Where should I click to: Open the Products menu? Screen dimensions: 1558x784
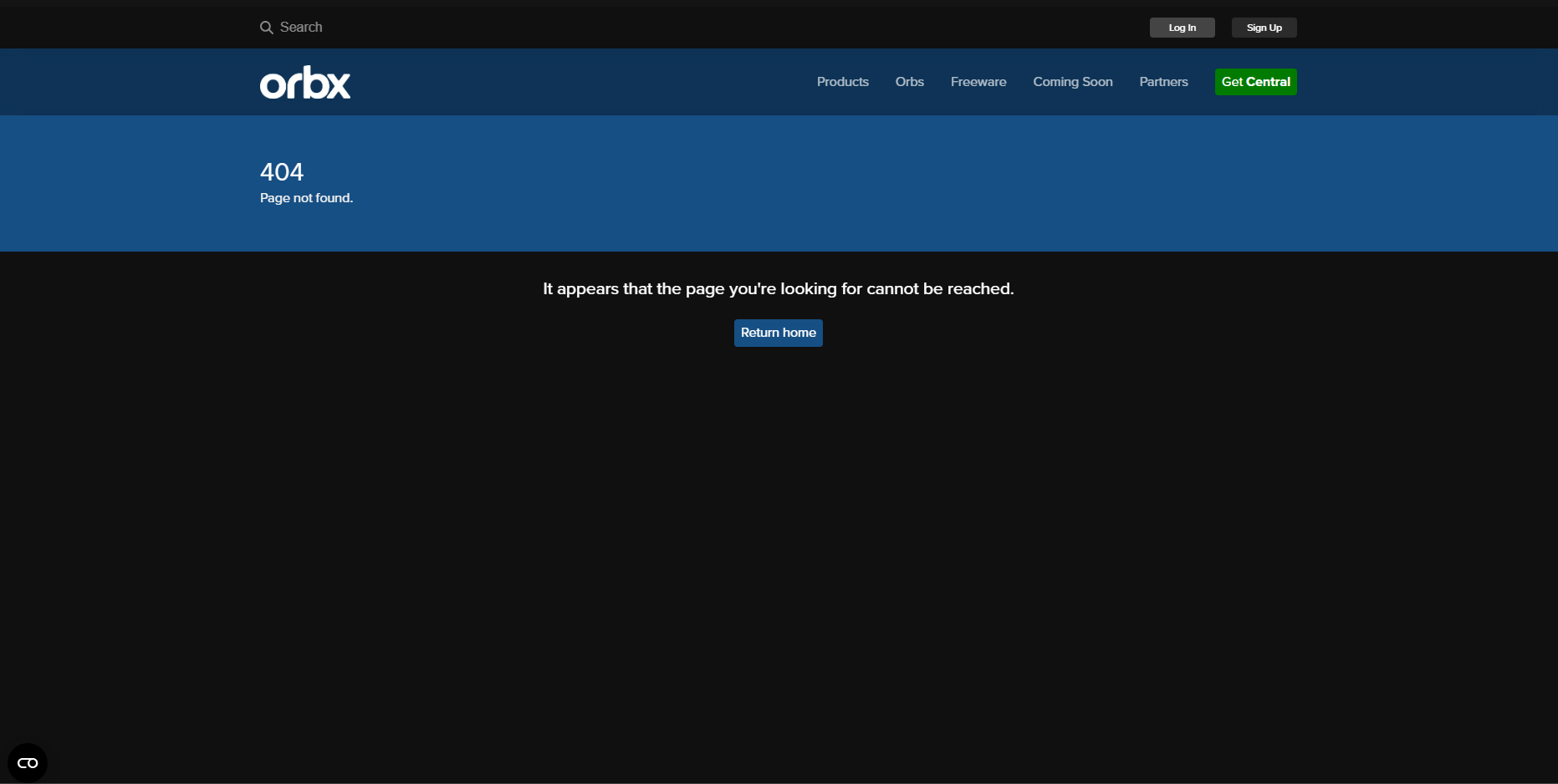click(x=843, y=82)
